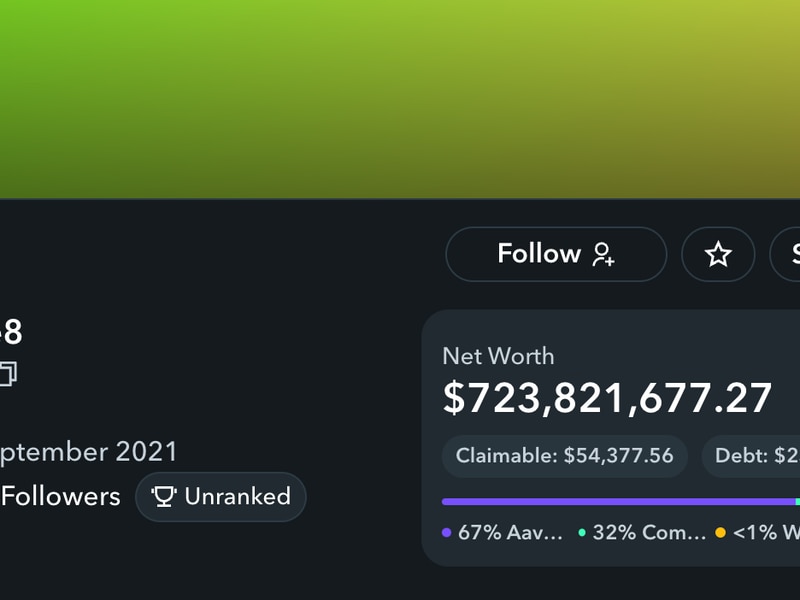The image size is (800, 600).
Task: Select the <1% allocation label
Action: coord(766,533)
